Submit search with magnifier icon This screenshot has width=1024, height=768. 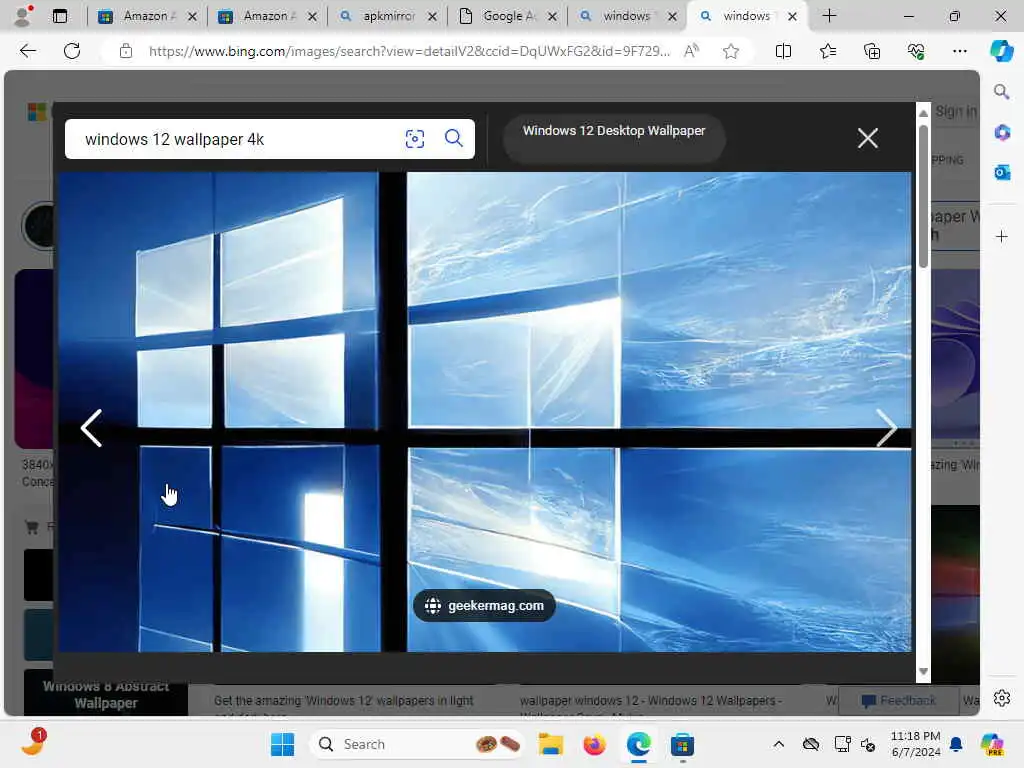453,138
